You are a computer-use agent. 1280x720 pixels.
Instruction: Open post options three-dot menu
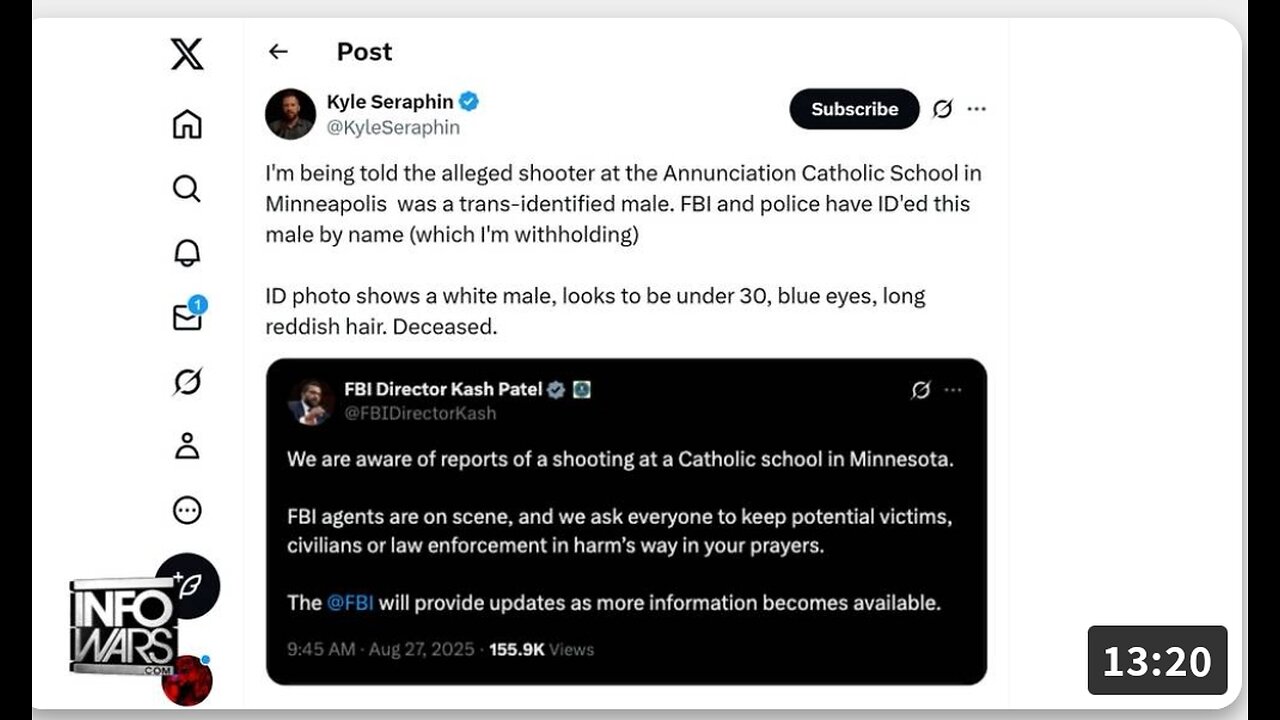pyautogui.click(x=977, y=109)
